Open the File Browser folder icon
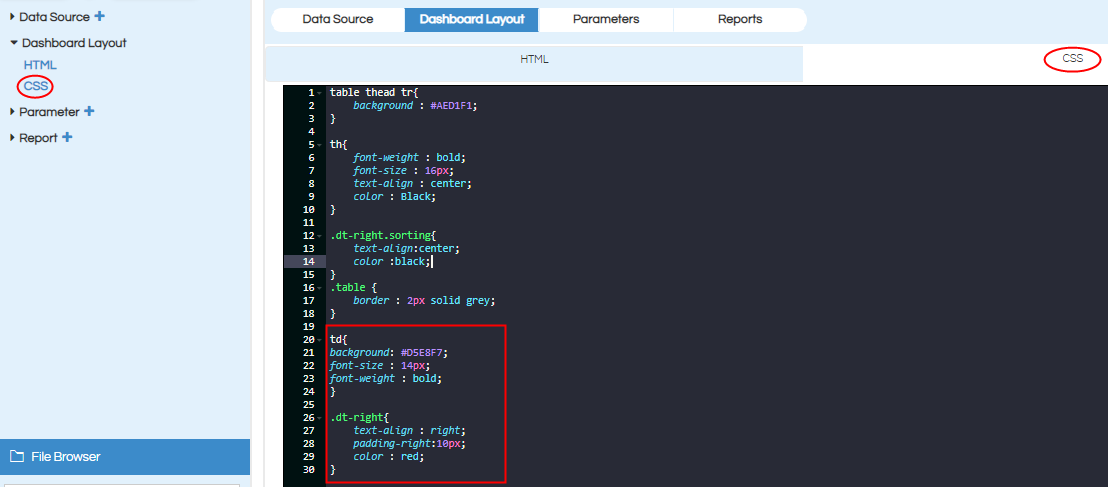Viewport: 1108px width, 487px height. 17,457
